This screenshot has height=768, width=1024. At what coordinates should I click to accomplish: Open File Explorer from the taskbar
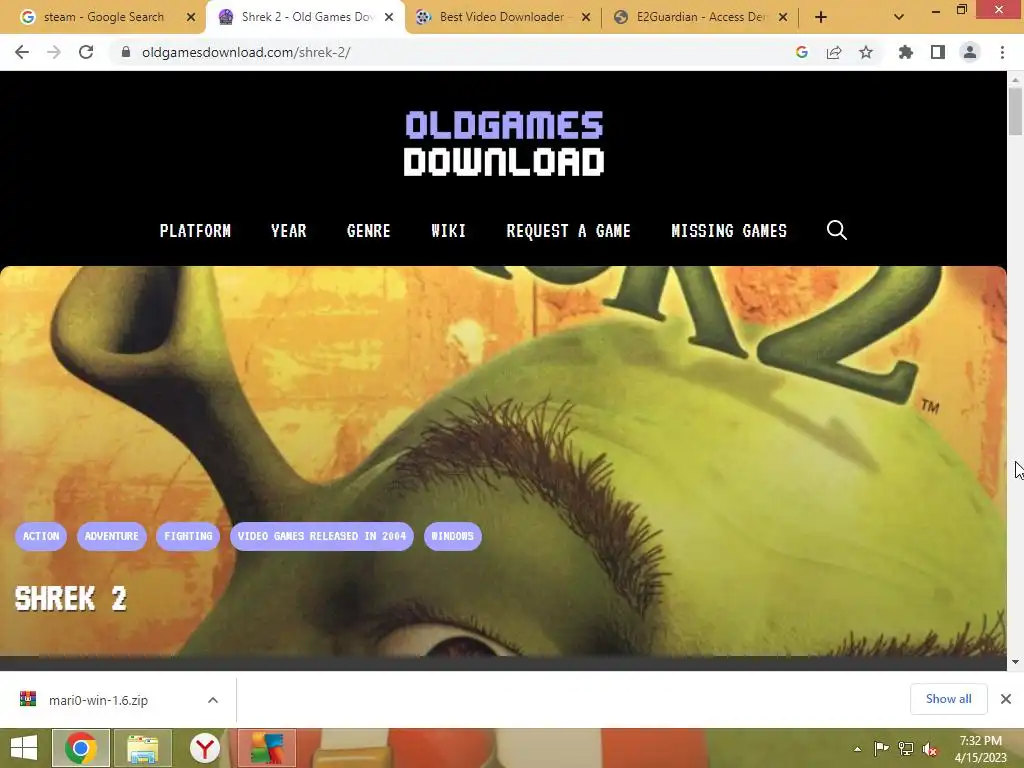click(142, 748)
